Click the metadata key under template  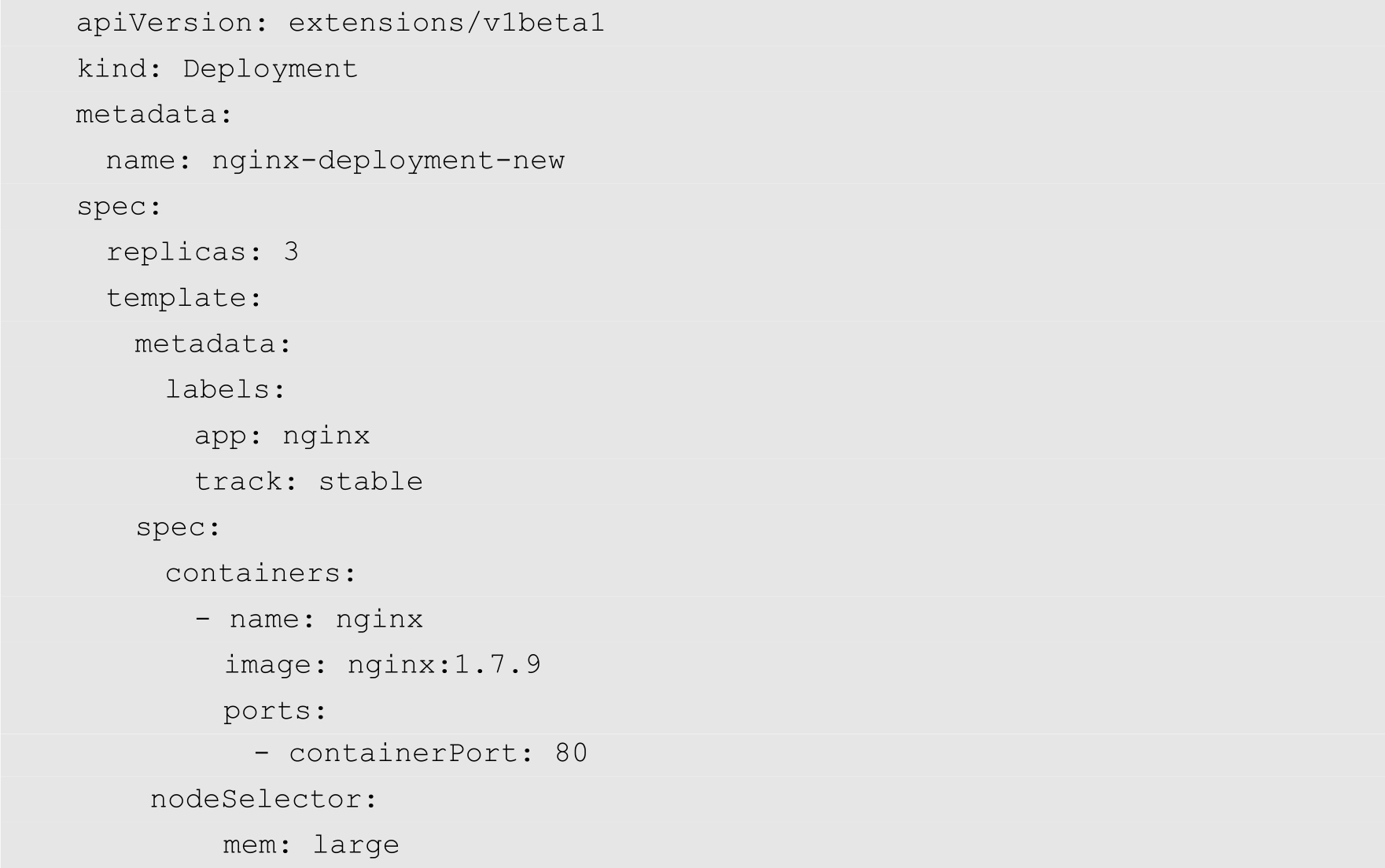click(204, 344)
